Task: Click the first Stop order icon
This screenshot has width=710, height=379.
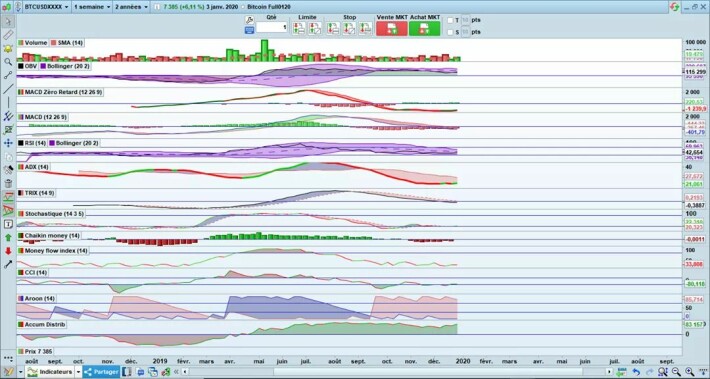Action: [x=333, y=28]
